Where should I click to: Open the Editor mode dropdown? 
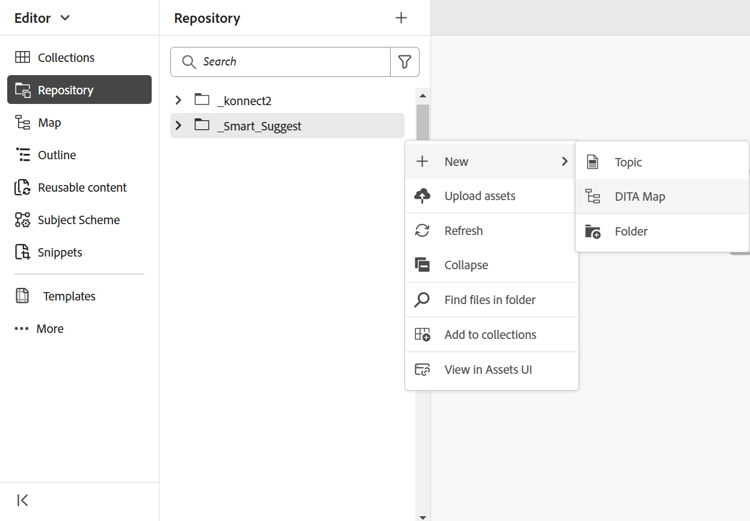coord(42,18)
